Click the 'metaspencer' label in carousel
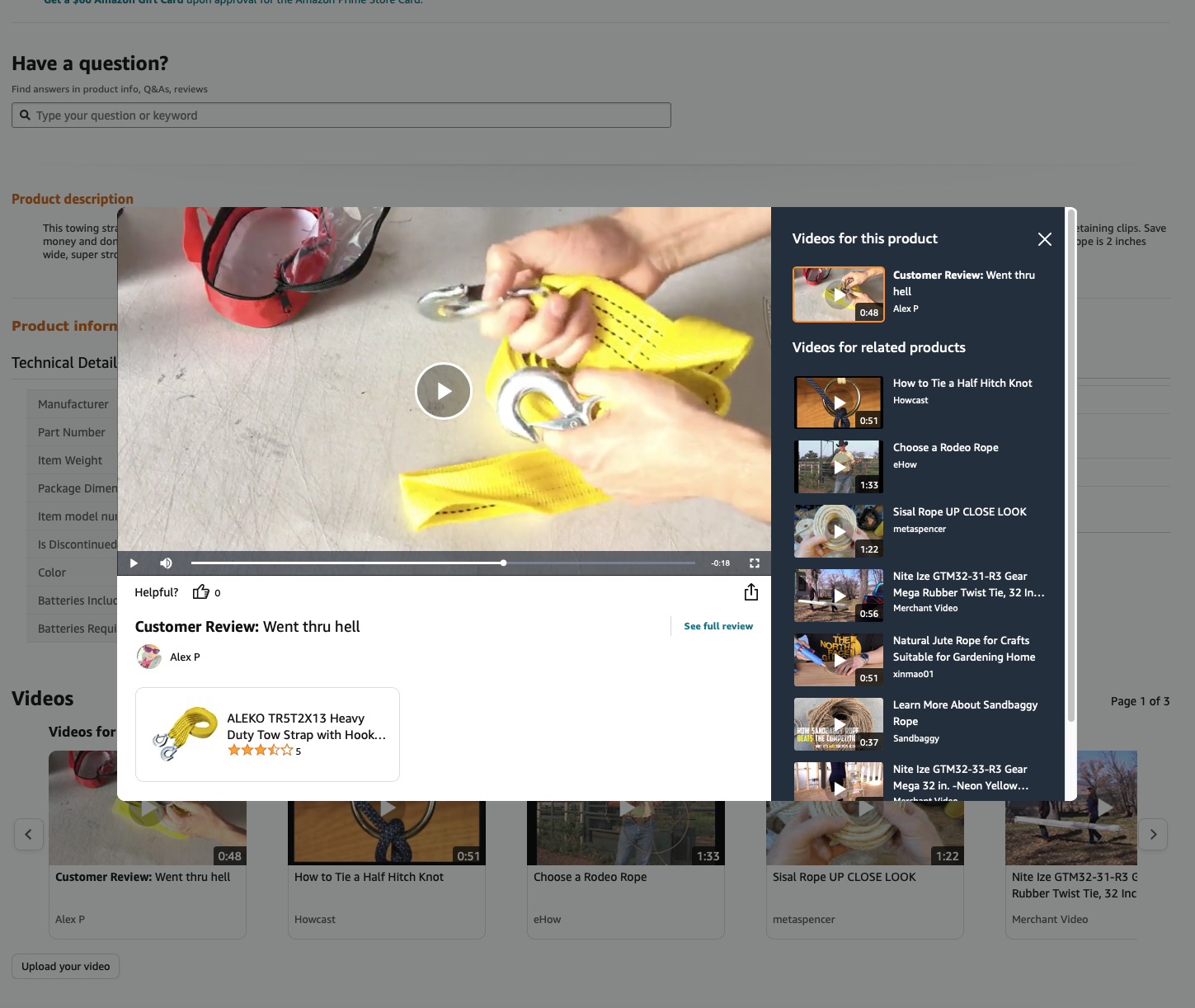 tap(803, 920)
